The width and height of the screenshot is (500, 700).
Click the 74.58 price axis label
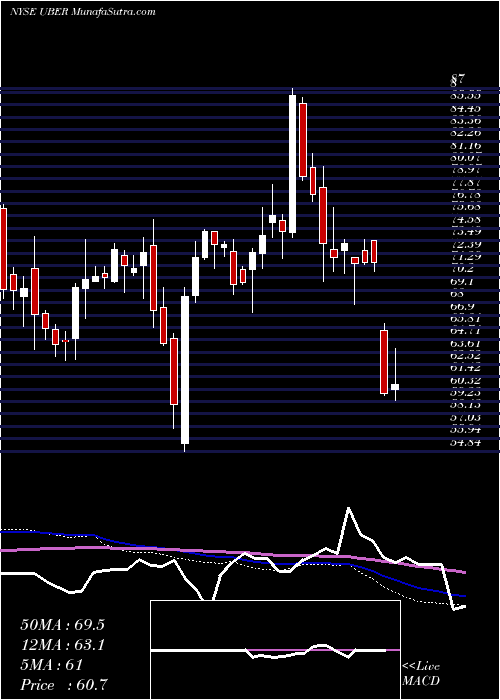[x=466, y=219]
